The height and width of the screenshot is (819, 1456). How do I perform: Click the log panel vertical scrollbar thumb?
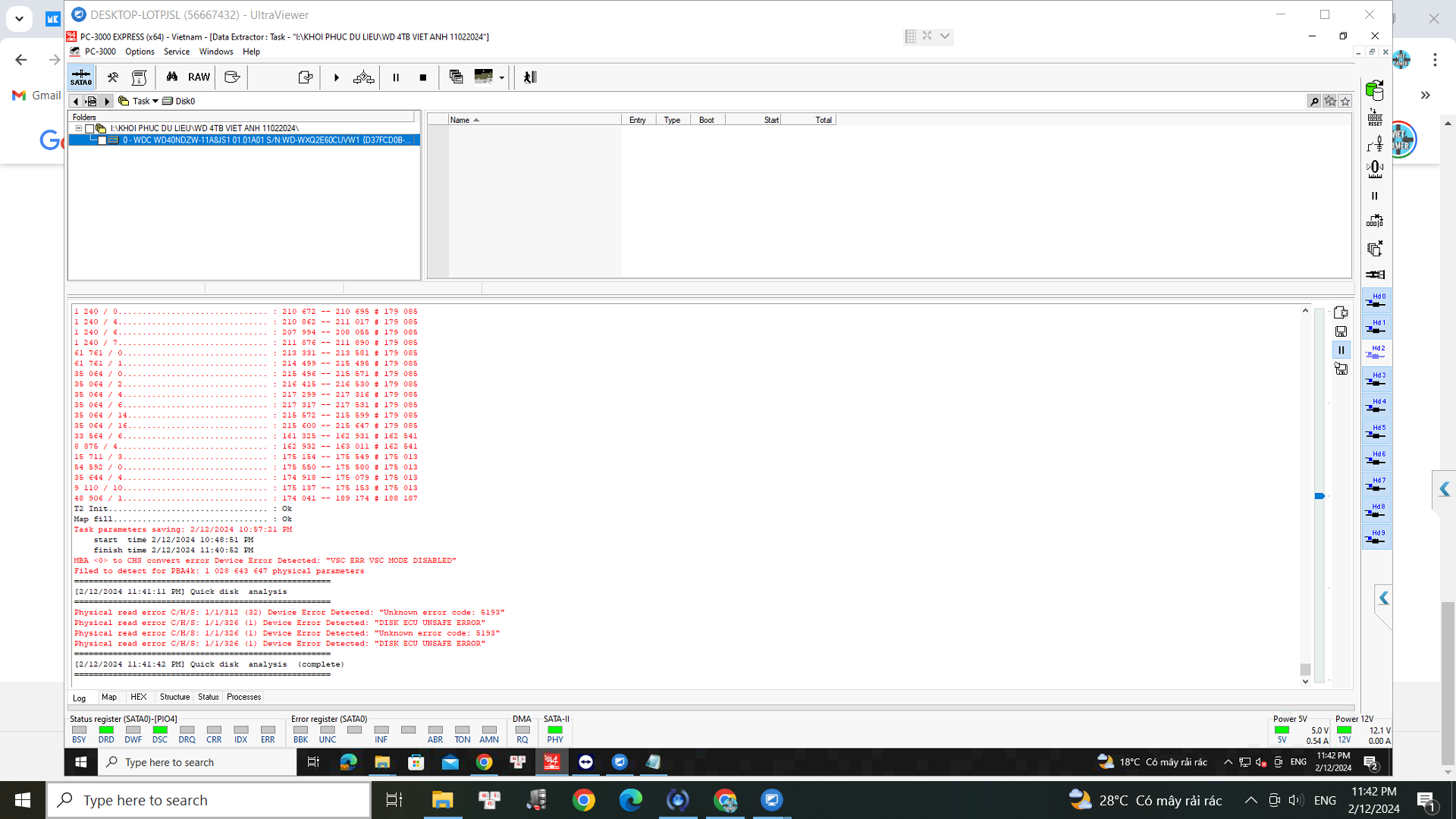[x=1305, y=669]
